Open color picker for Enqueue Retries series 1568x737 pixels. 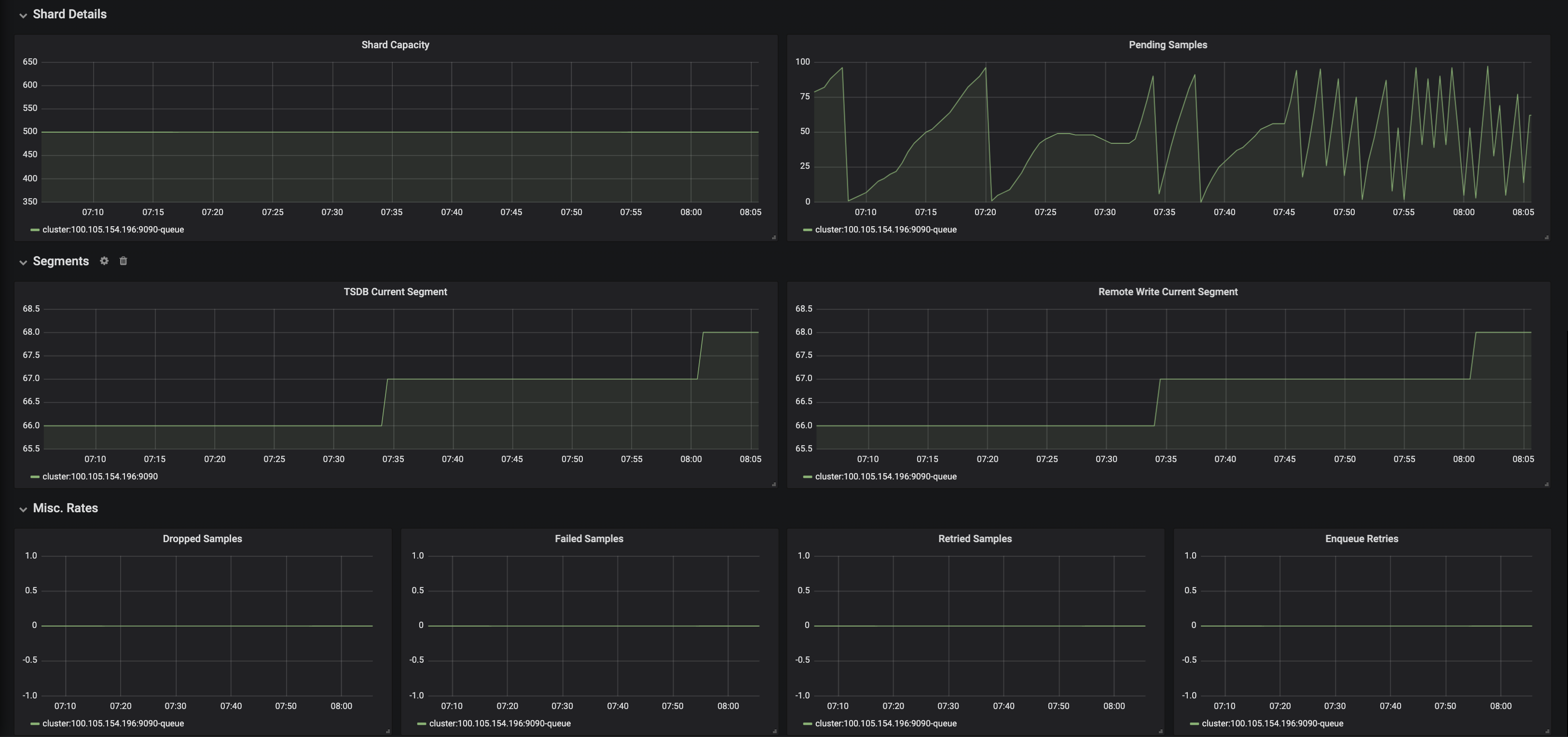[x=1194, y=724]
